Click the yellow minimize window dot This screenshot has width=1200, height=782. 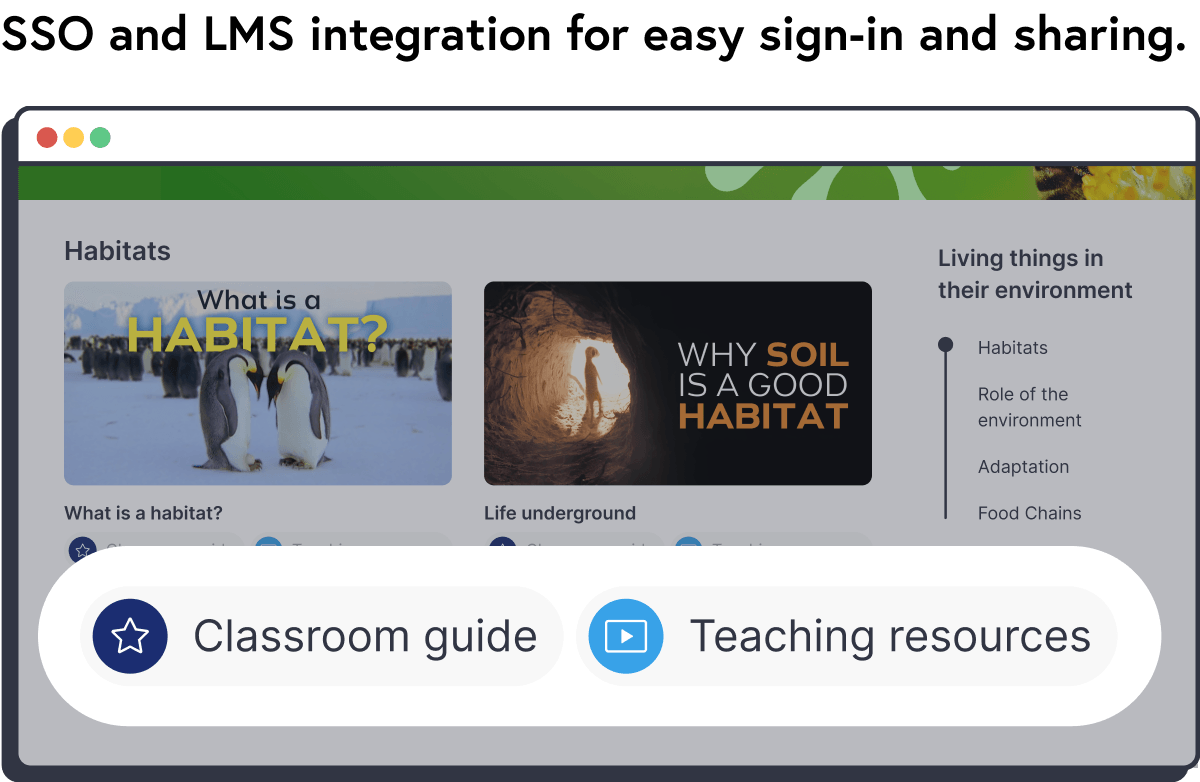[x=74, y=138]
